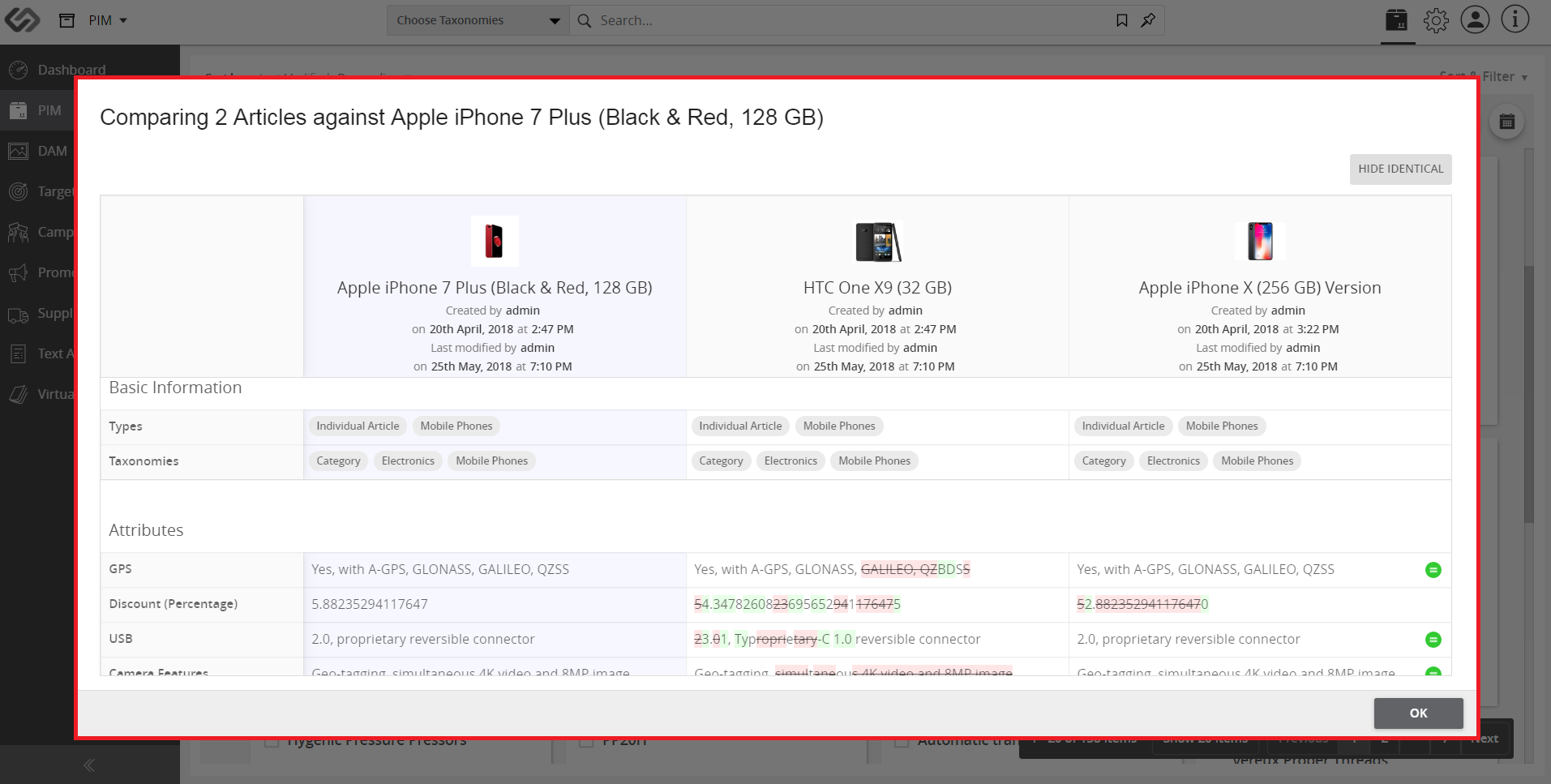Click Electronics taxonomy tag under iPhone X
The image size is (1551, 784).
(x=1173, y=461)
